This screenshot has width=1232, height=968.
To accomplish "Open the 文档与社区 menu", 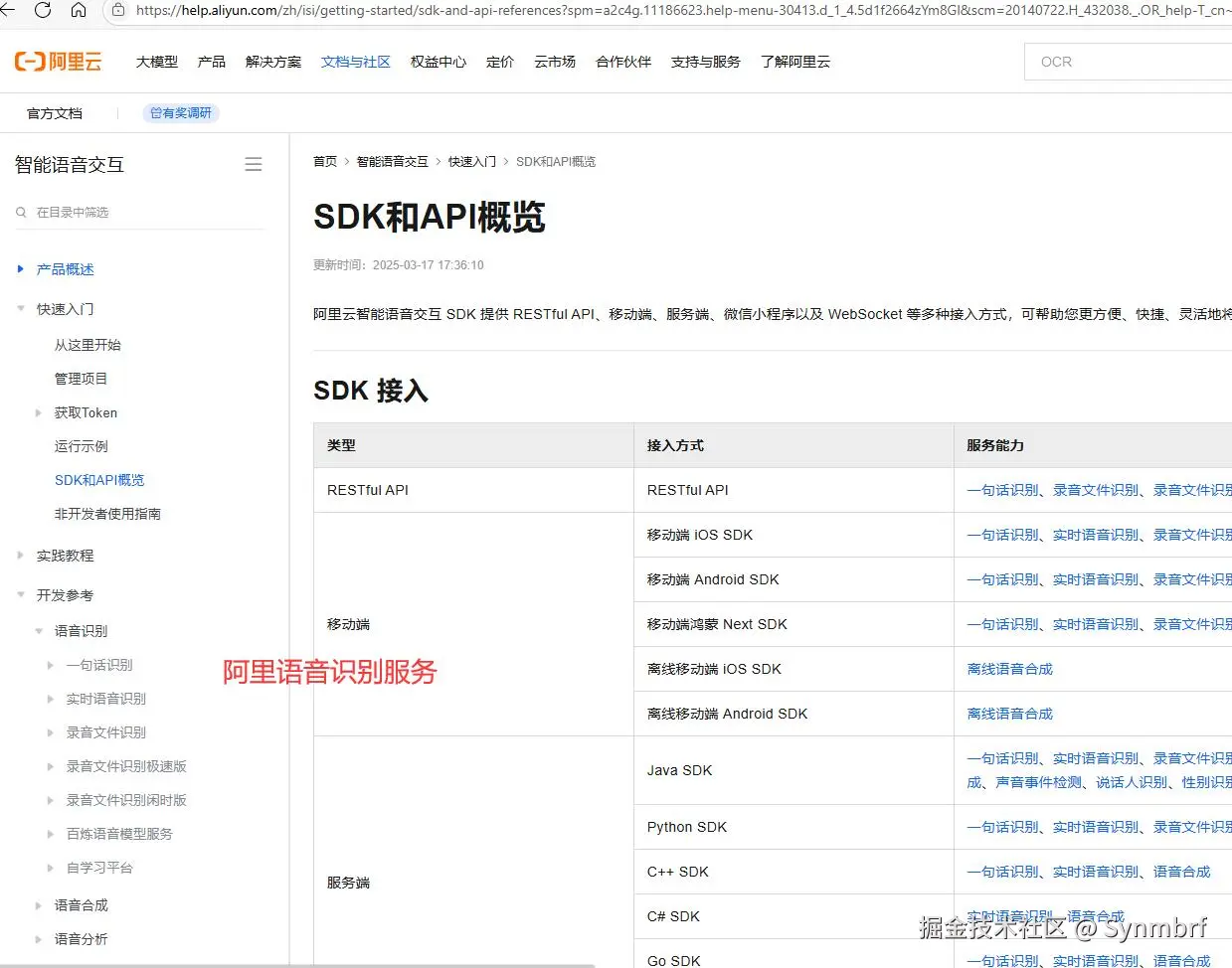I will pyautogui.click(x=356, y=62).
